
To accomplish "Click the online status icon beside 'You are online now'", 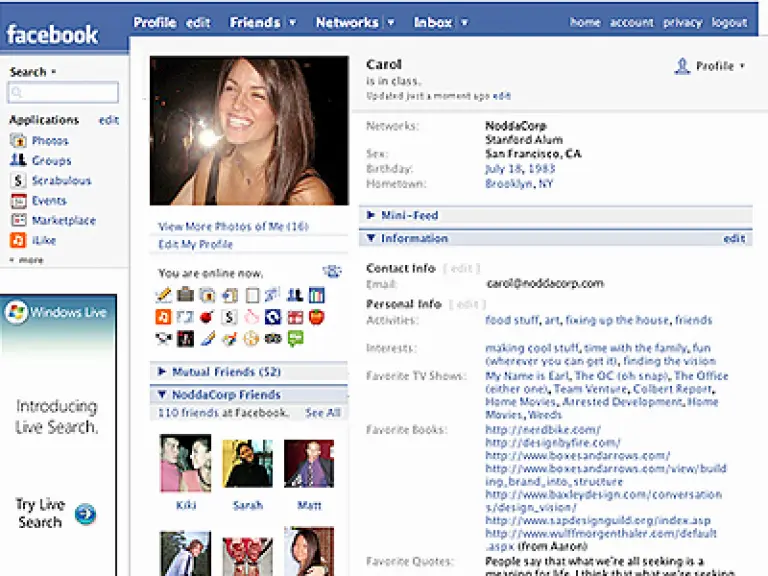I will [x=332, y=272].
